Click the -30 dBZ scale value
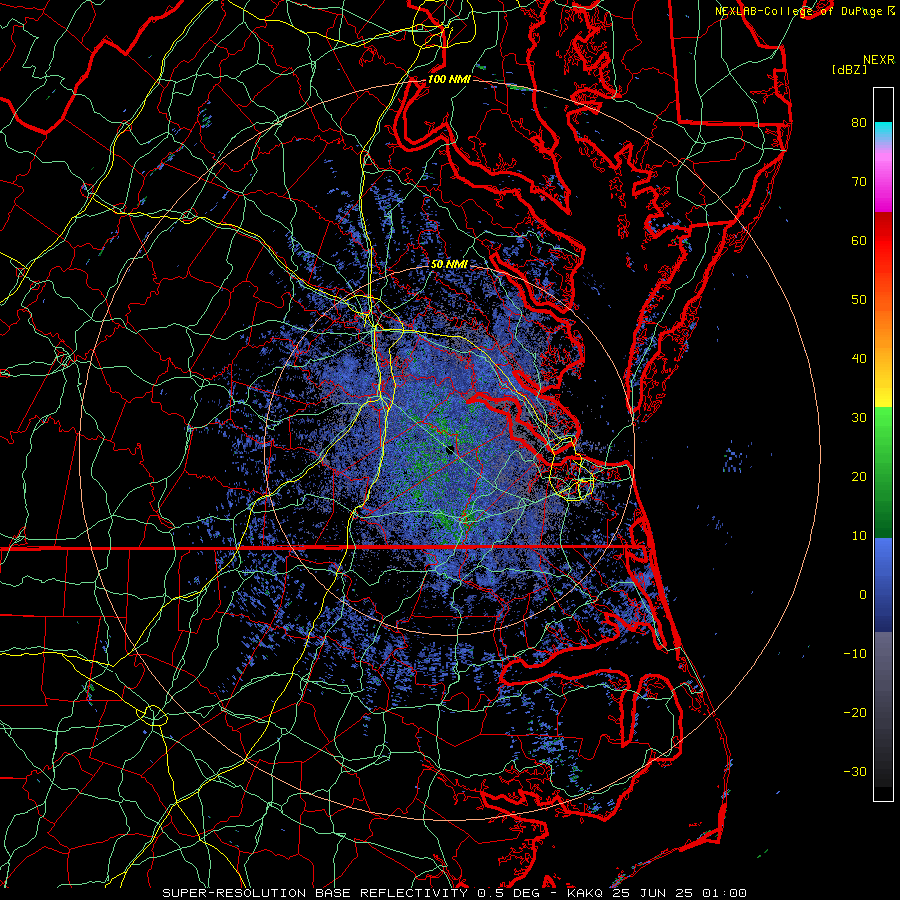Viewport: 900px width, 900px height. coord(855,772)
